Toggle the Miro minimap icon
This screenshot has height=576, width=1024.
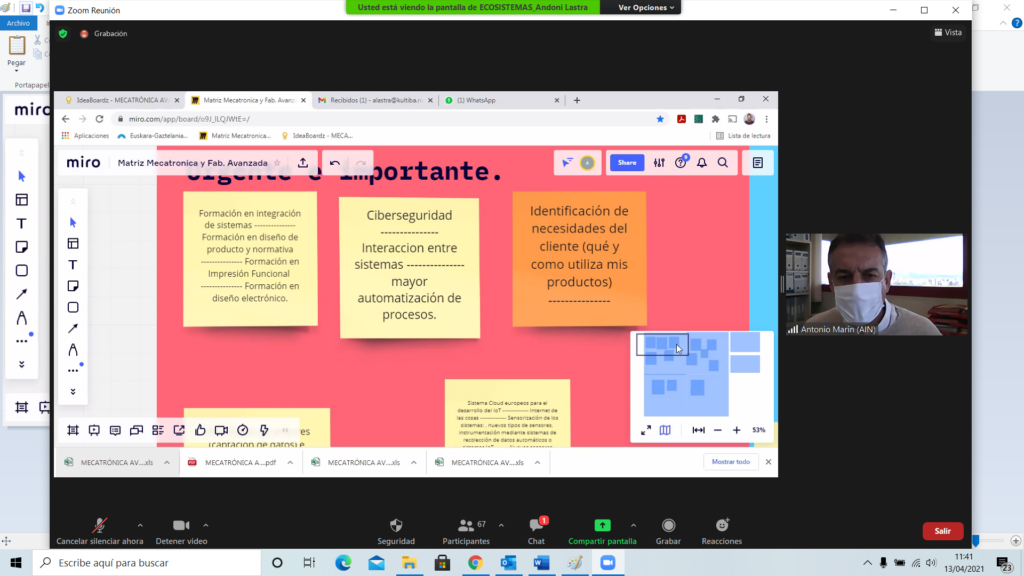pyautogui.click(x=665, y=430)
